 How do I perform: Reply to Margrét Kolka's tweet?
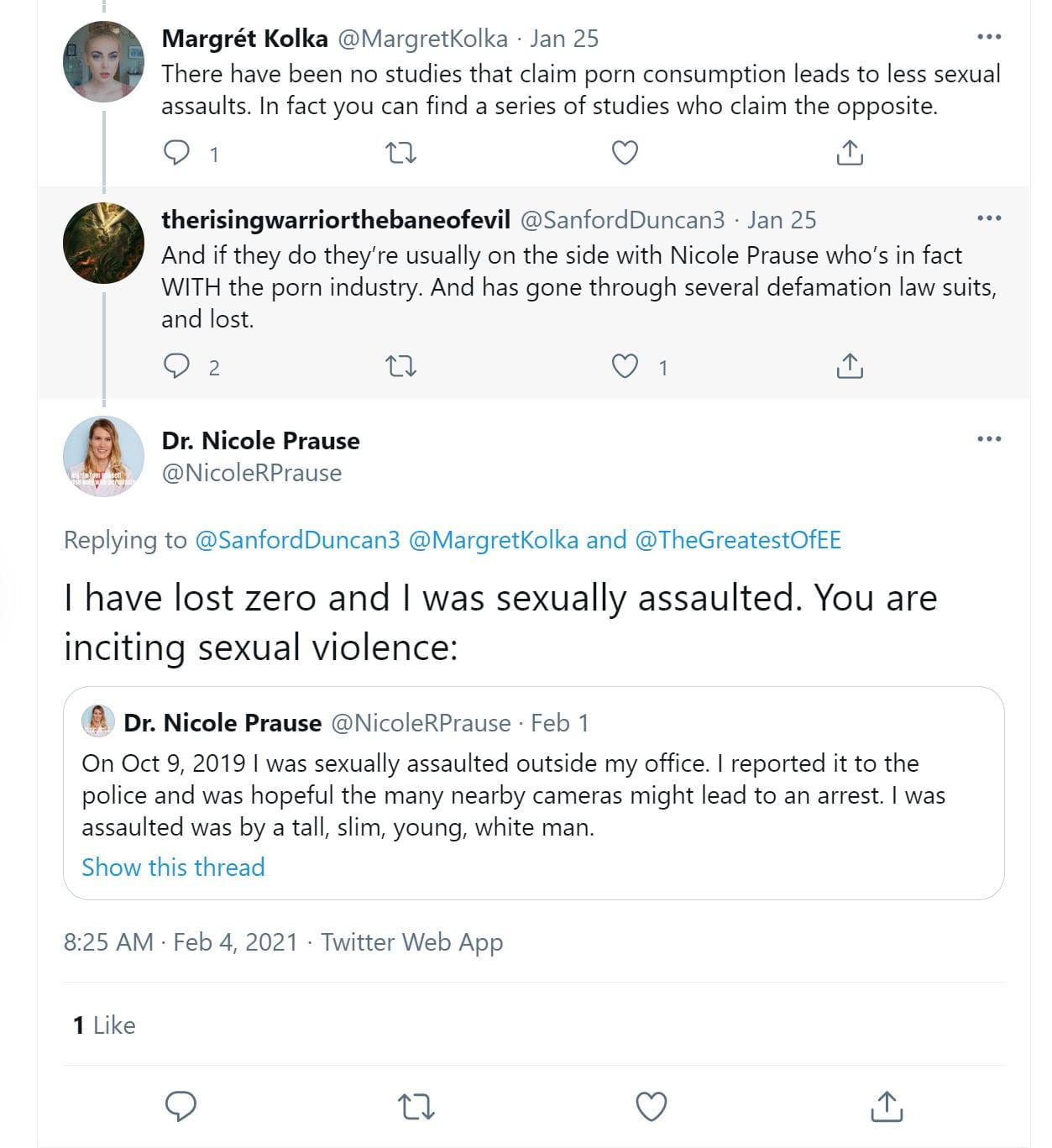coord(176,153)
